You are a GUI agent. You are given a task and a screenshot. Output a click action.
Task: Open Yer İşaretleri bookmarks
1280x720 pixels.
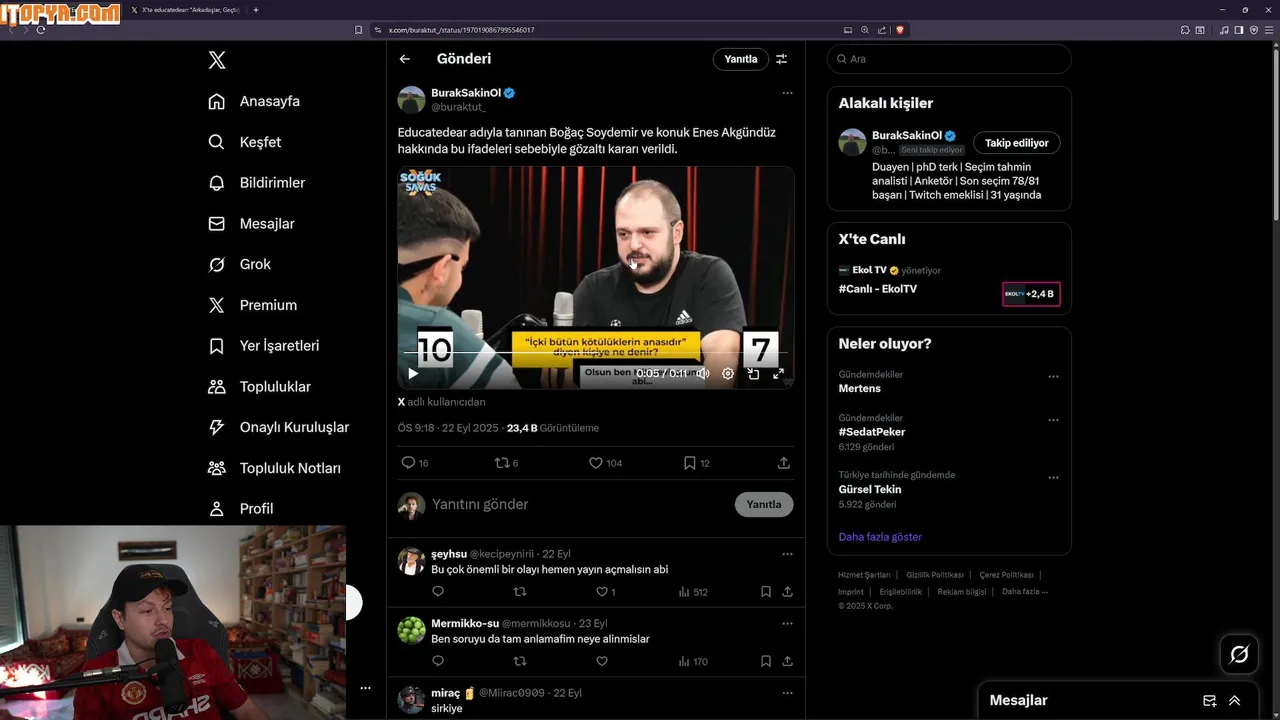[263, 346]
